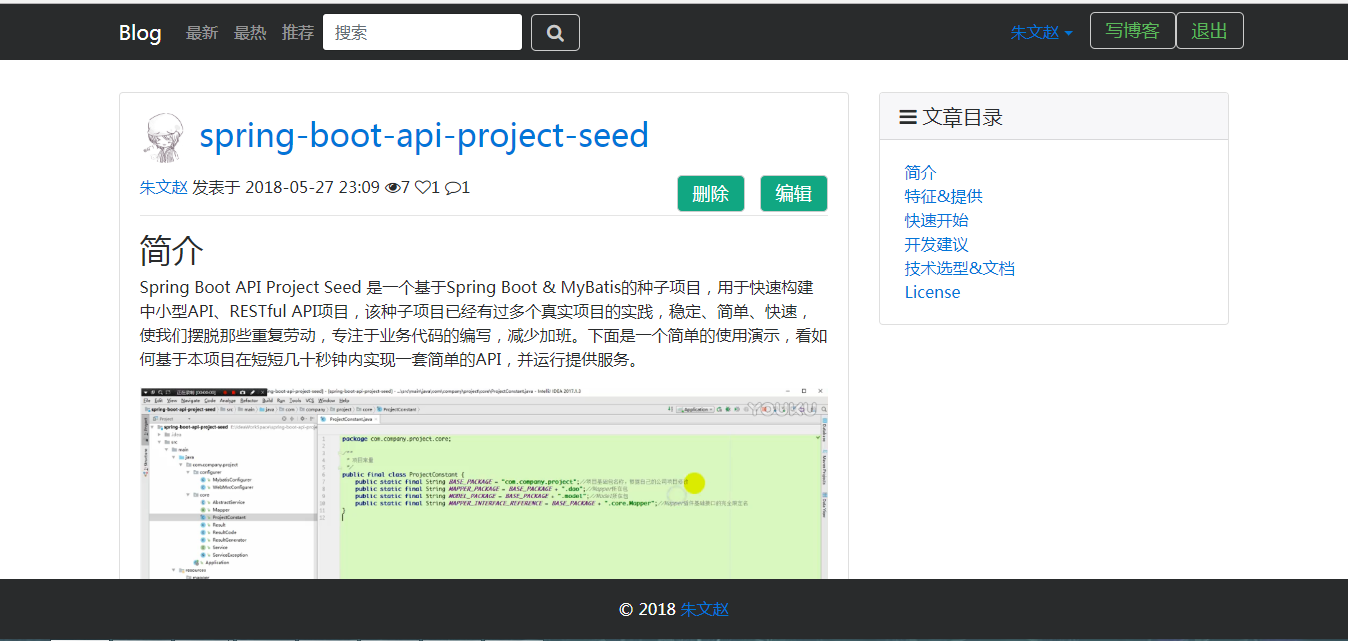Focus the 搜索 input field
This screenshot has height=641, width=1348.
[x=422, y=32]
